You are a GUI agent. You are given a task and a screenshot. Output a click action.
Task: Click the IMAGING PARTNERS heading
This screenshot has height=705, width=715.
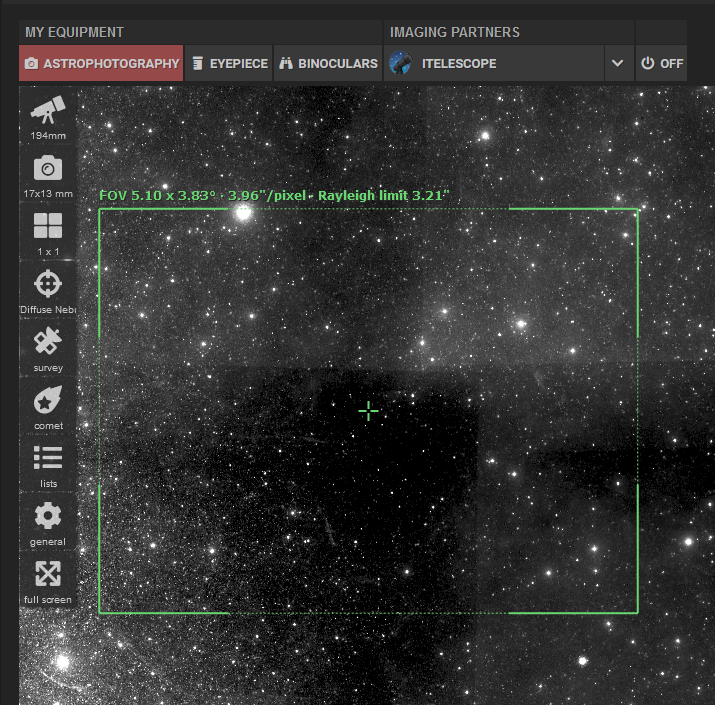click(x=455, y=32)
